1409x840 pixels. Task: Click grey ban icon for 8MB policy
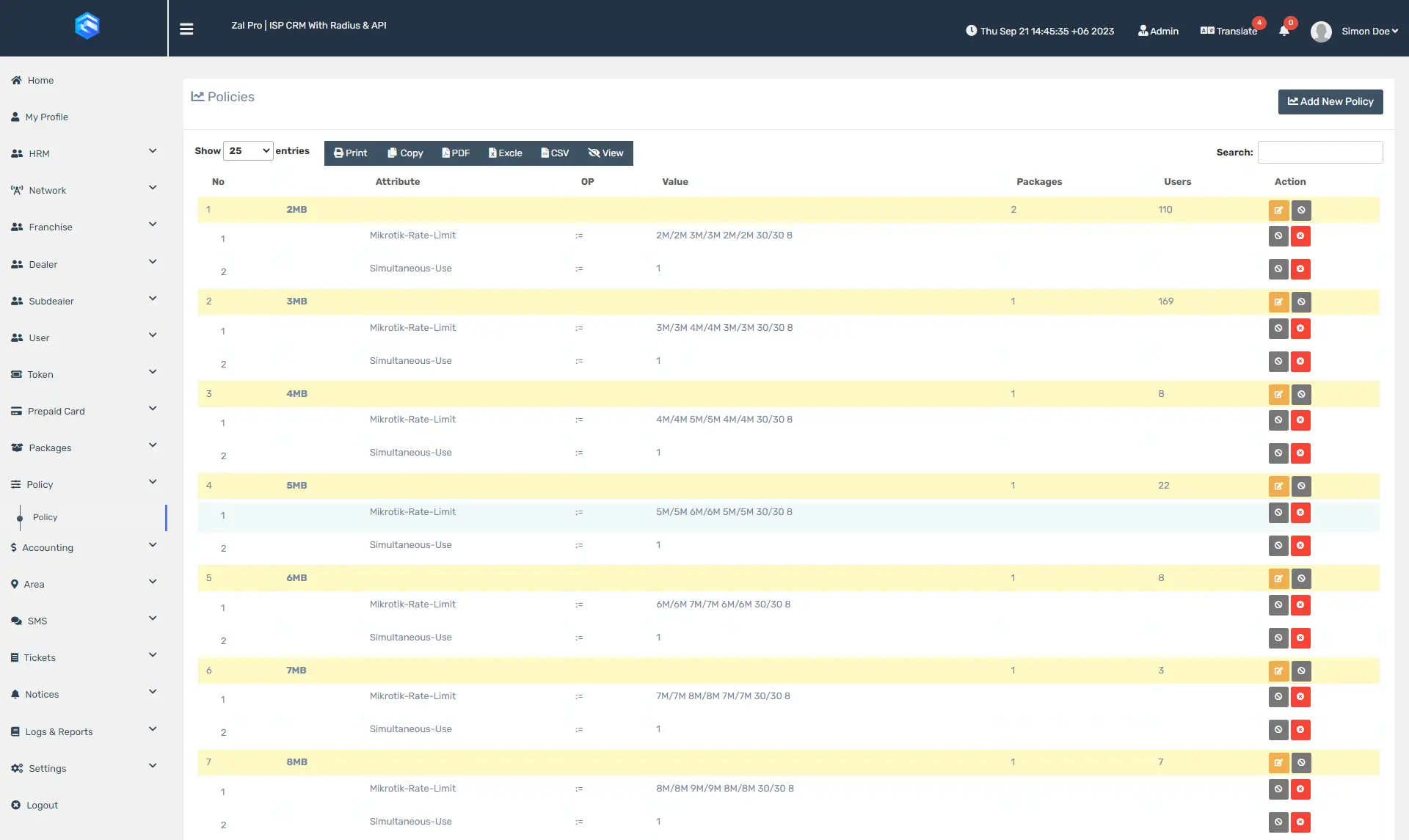(1301, 763)
